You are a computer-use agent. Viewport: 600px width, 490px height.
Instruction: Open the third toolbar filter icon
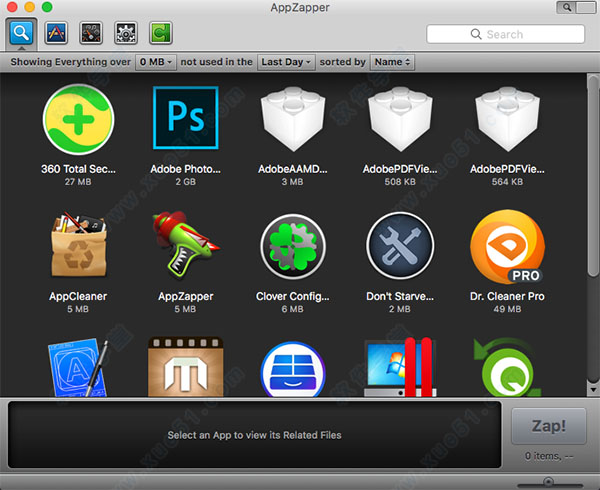(x=91, y=33)
